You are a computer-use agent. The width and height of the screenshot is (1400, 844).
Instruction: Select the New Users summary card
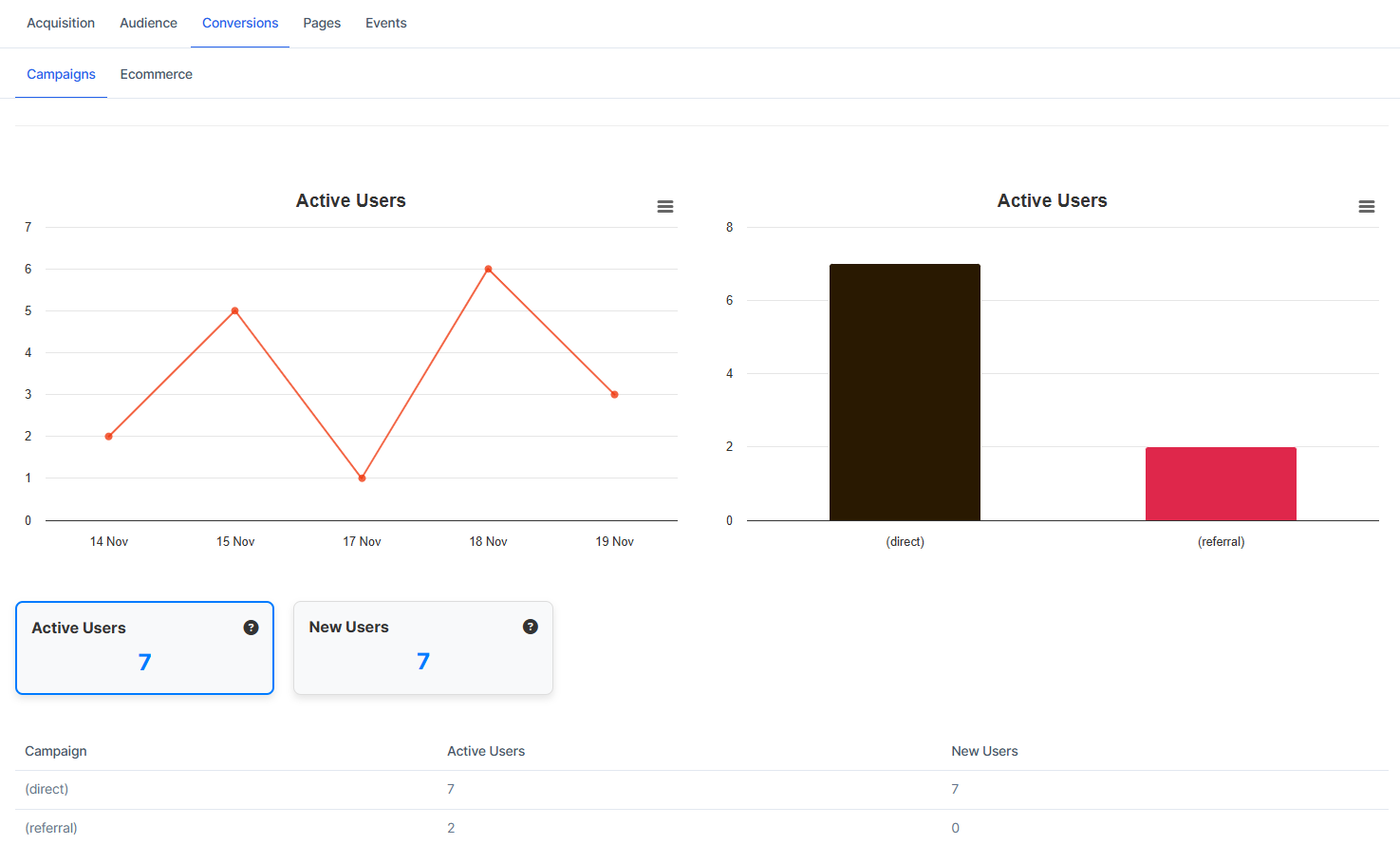pyautogui.click(x=422, y=647)
